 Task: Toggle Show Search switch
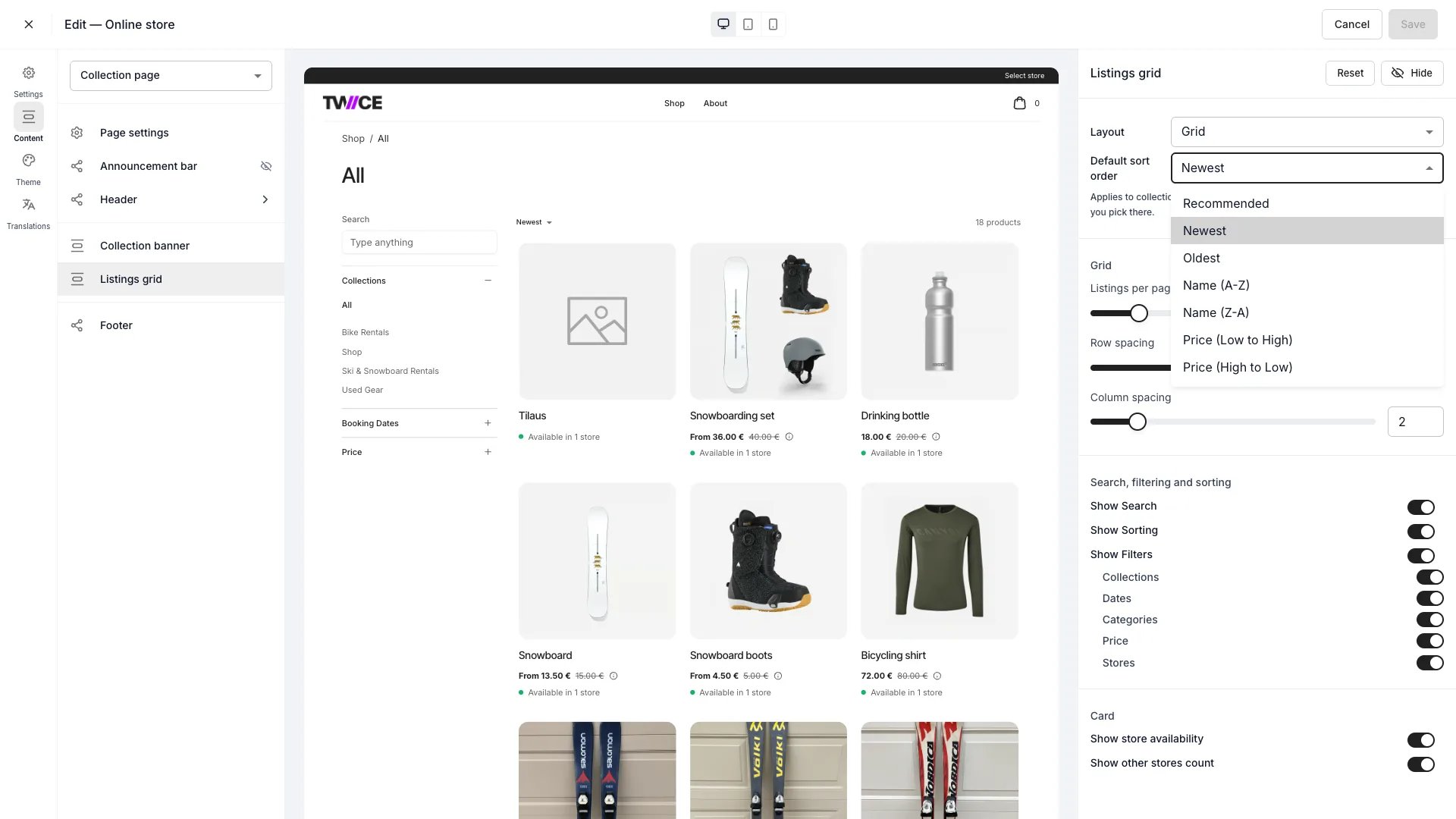click(1421, 507)
